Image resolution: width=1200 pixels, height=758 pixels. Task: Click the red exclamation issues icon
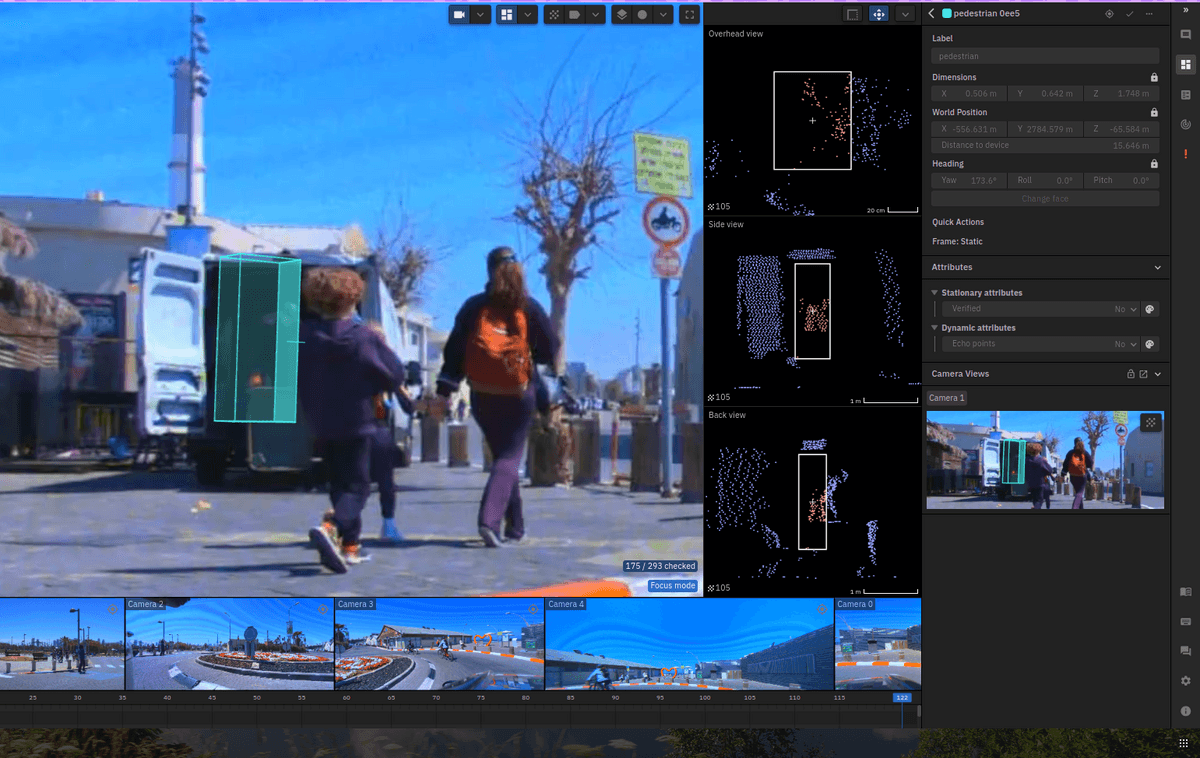[x=1186, y=154]
